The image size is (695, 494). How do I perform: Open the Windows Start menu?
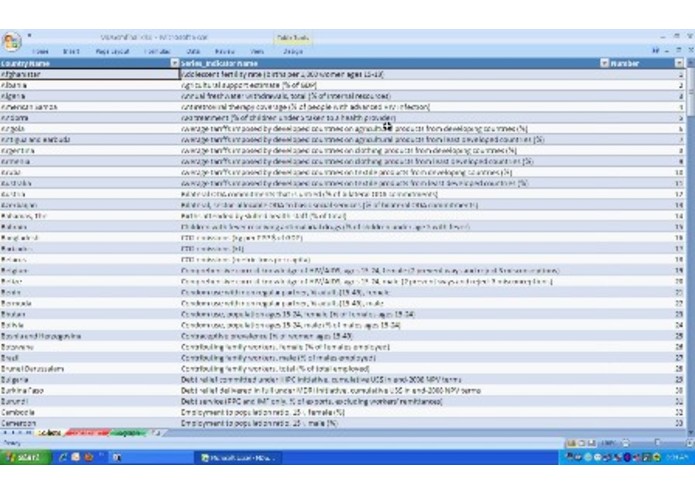(24, 457)
